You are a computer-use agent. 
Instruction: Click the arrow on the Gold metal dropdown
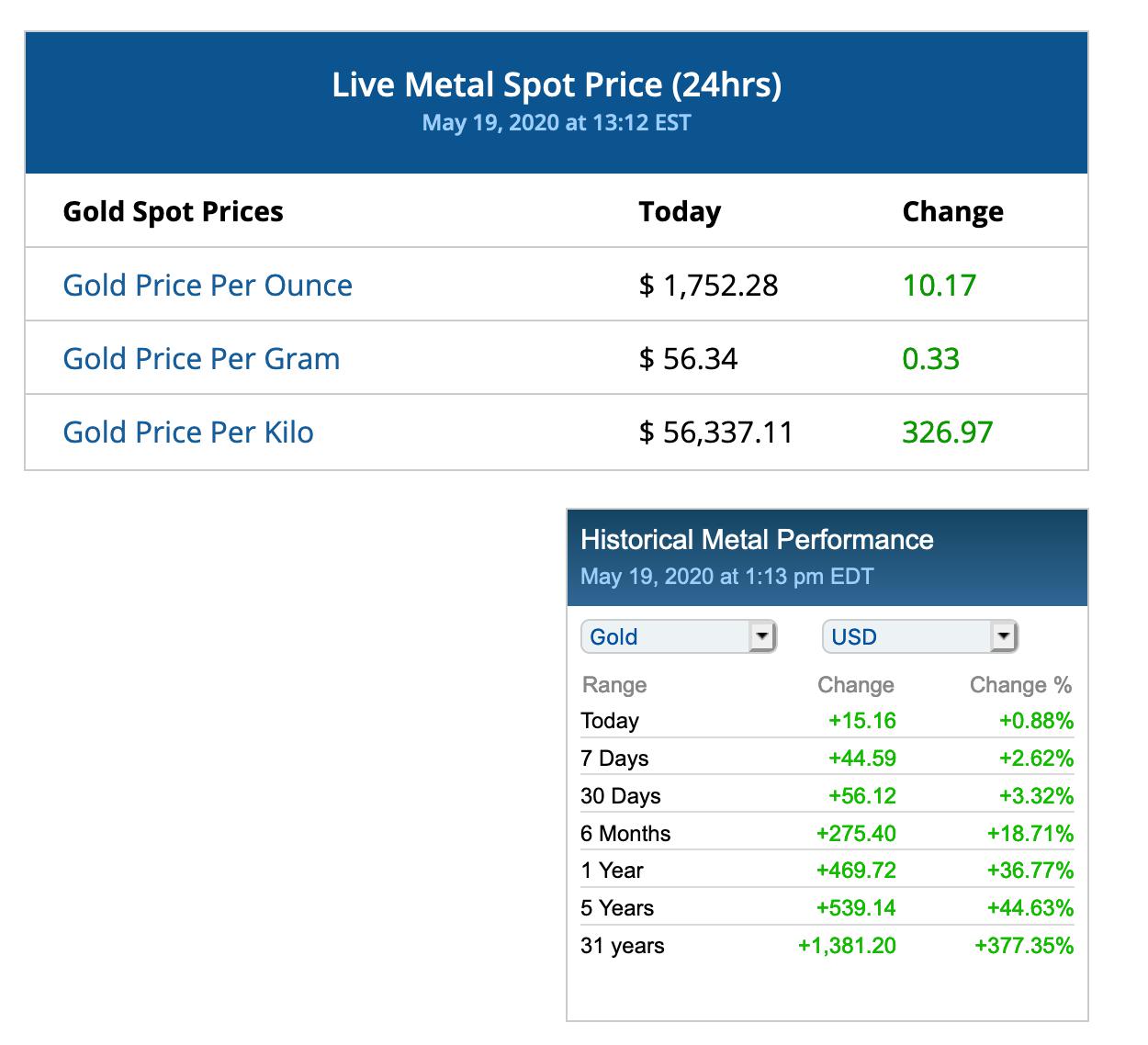click(x=761, y=635)
